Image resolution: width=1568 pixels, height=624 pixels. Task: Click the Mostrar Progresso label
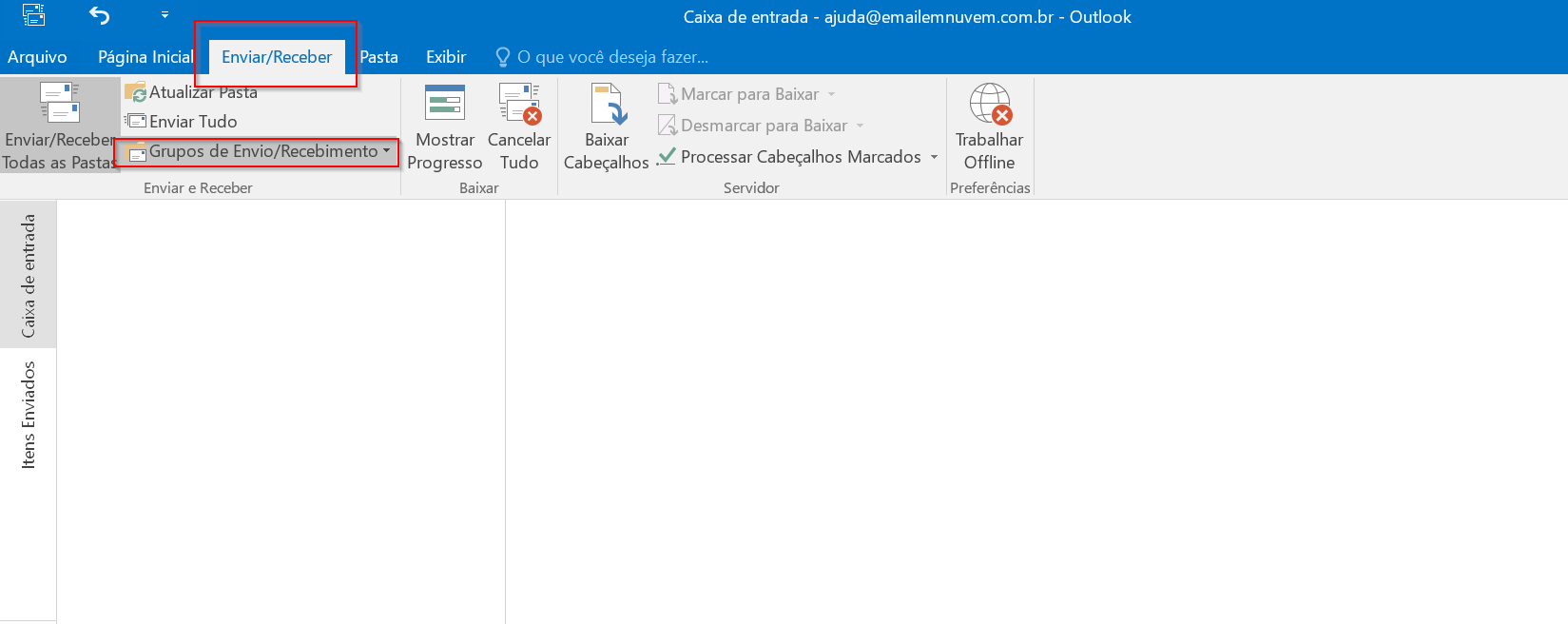tap(445, 151)
